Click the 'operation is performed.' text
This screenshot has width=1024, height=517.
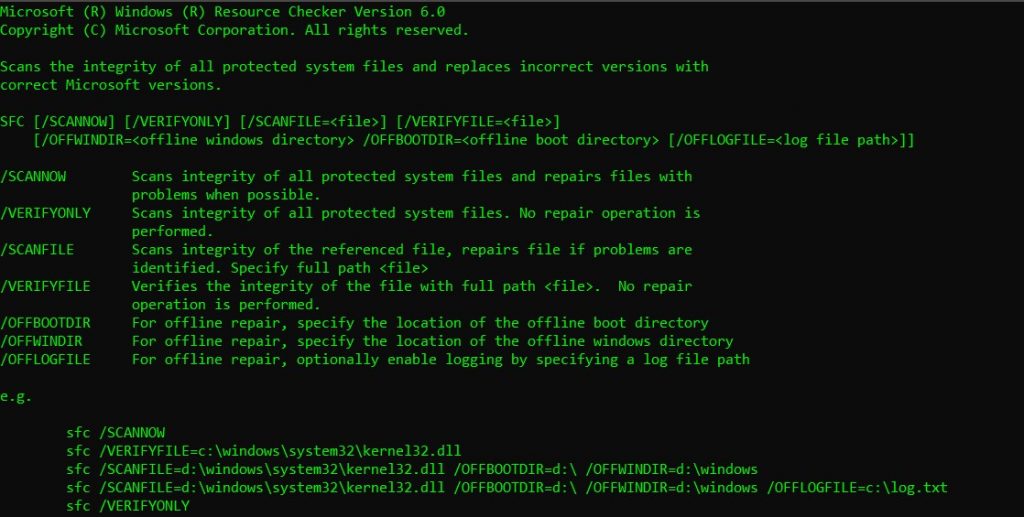[226, 304]
